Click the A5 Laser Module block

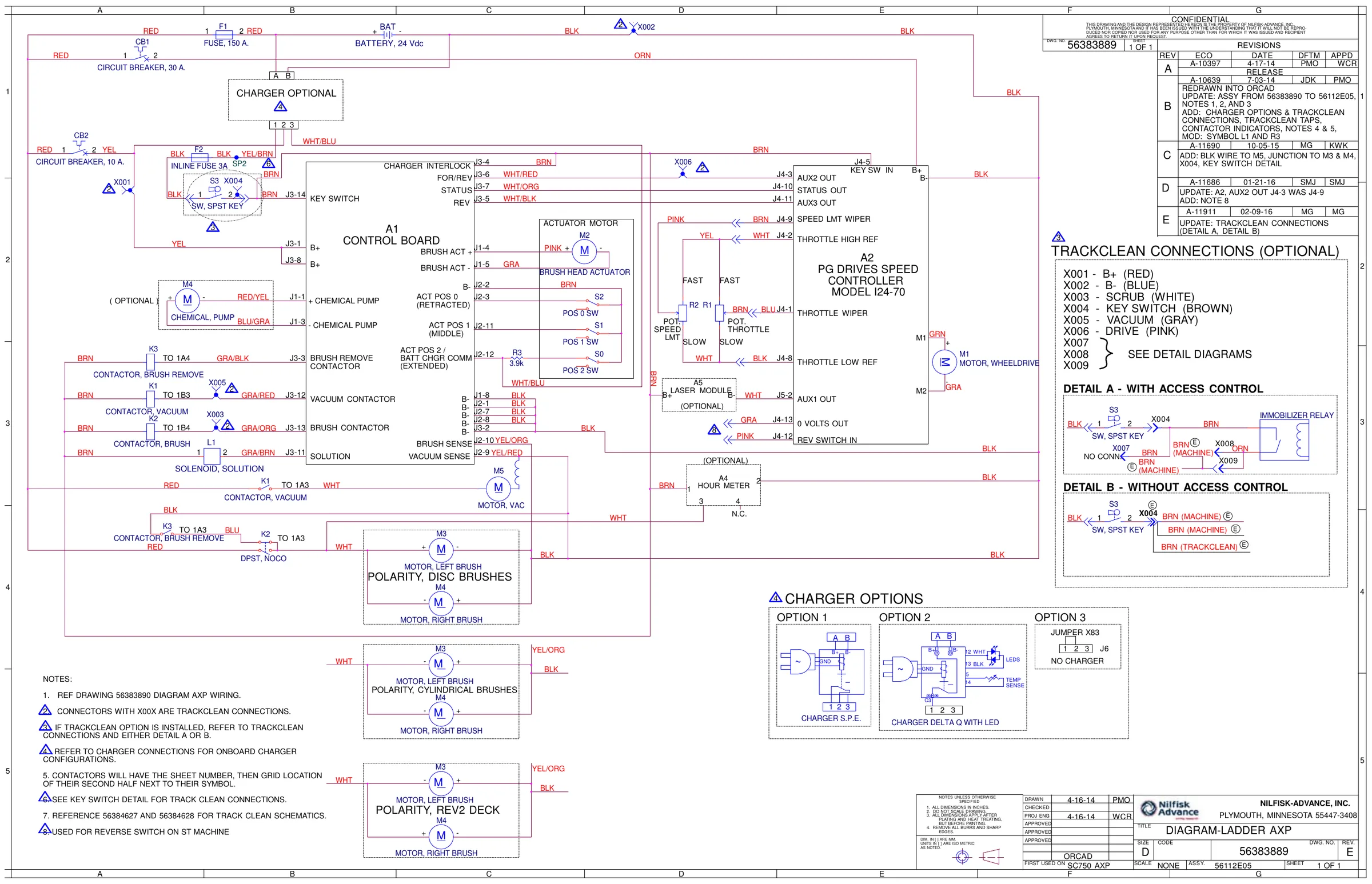coord(699,395)
